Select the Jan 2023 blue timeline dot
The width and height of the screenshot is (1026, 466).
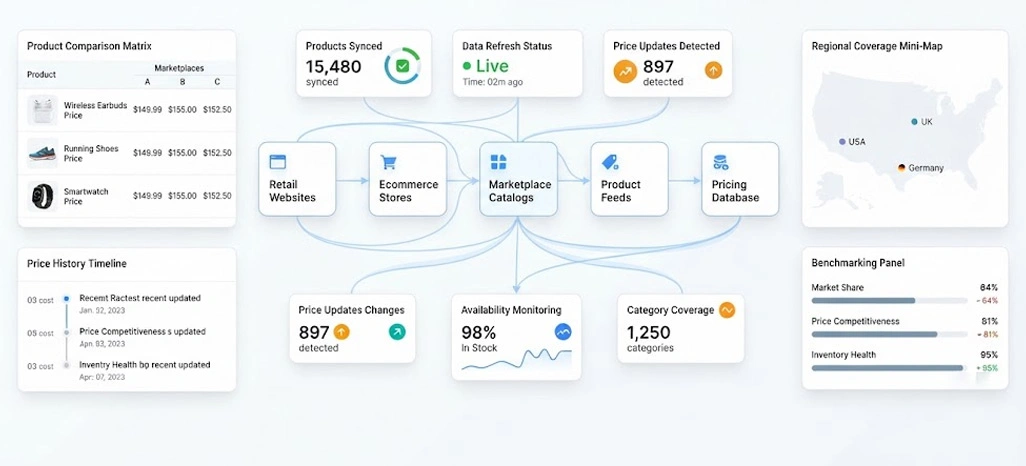click(66, 298)
